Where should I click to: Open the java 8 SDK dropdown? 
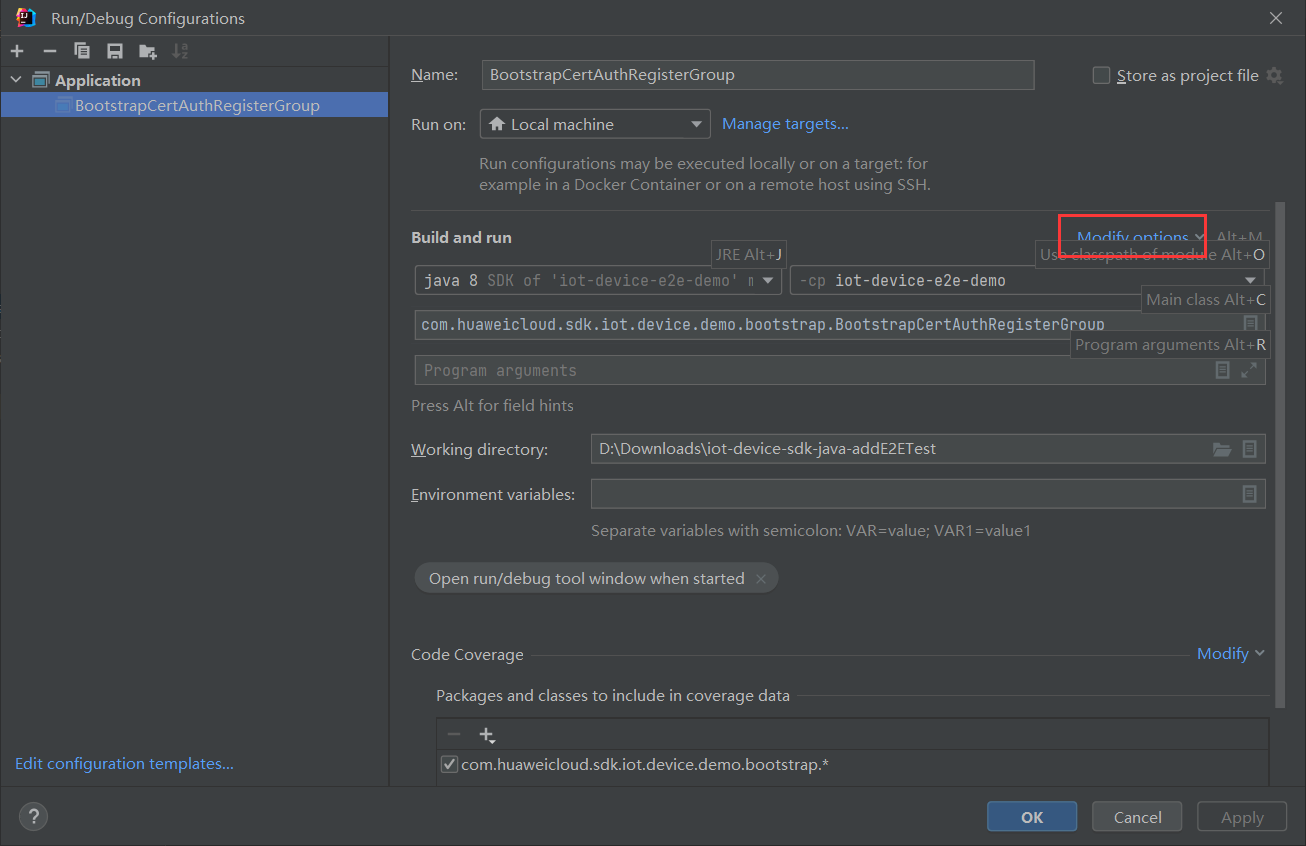click(598, 281)
